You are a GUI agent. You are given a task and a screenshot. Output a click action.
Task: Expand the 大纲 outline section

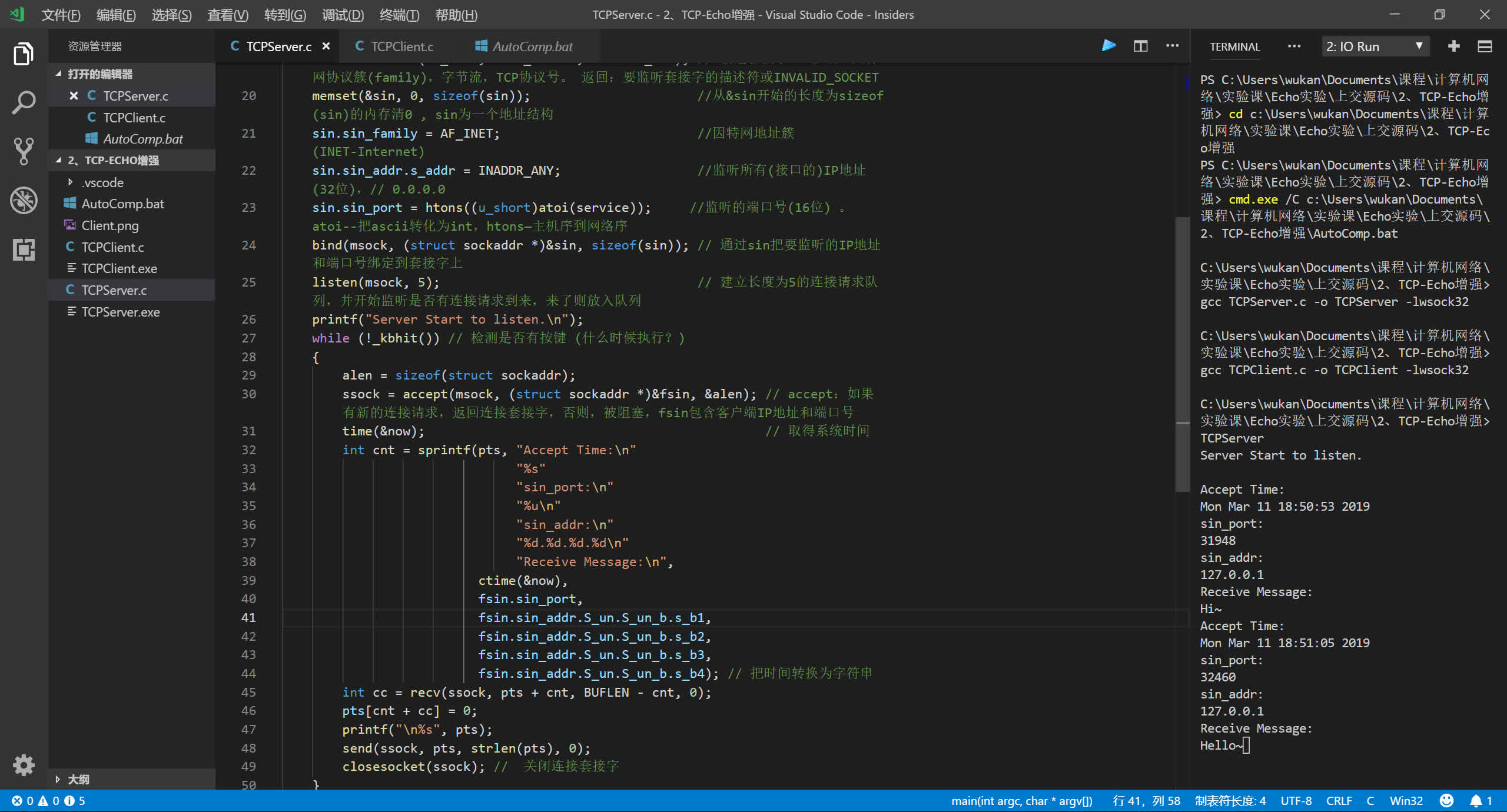point(78,779)
